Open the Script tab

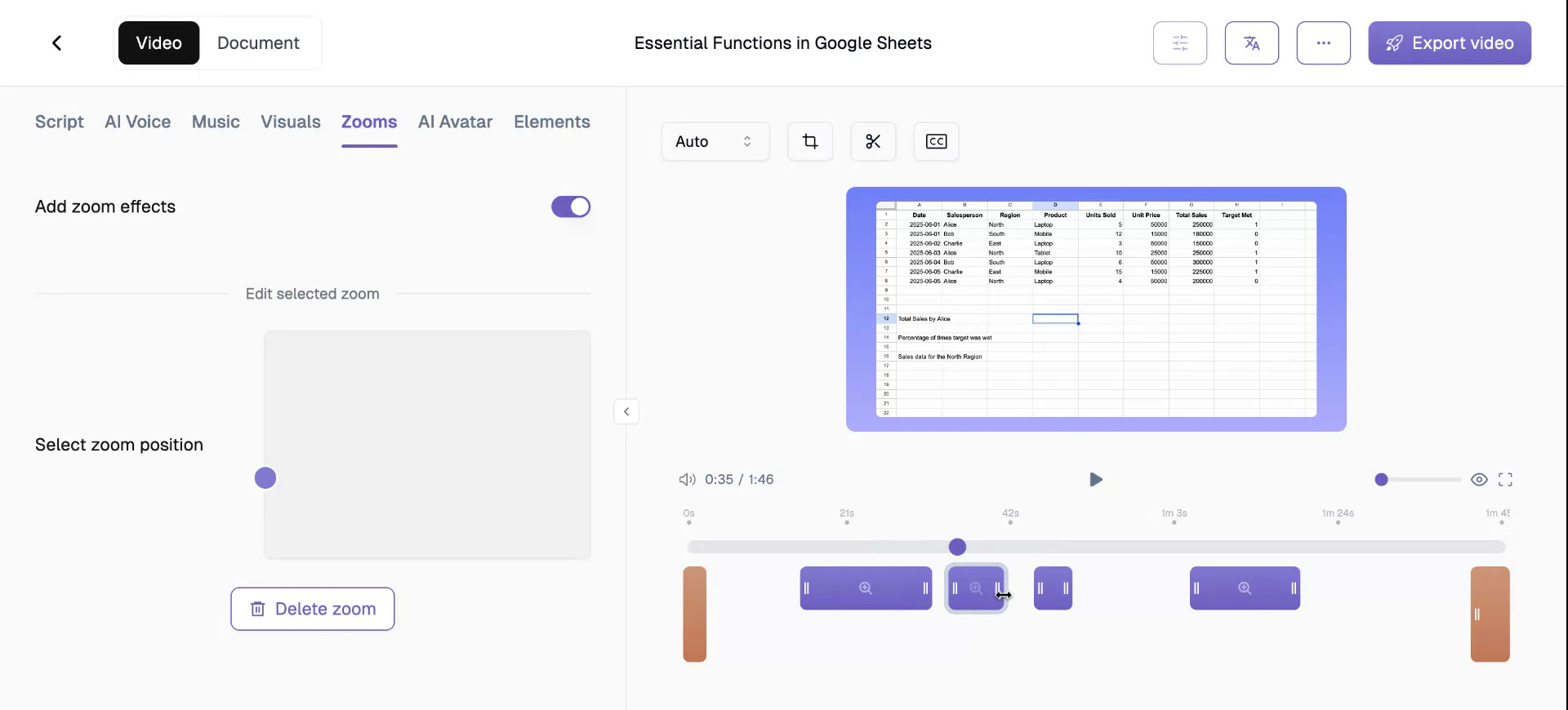60,122
